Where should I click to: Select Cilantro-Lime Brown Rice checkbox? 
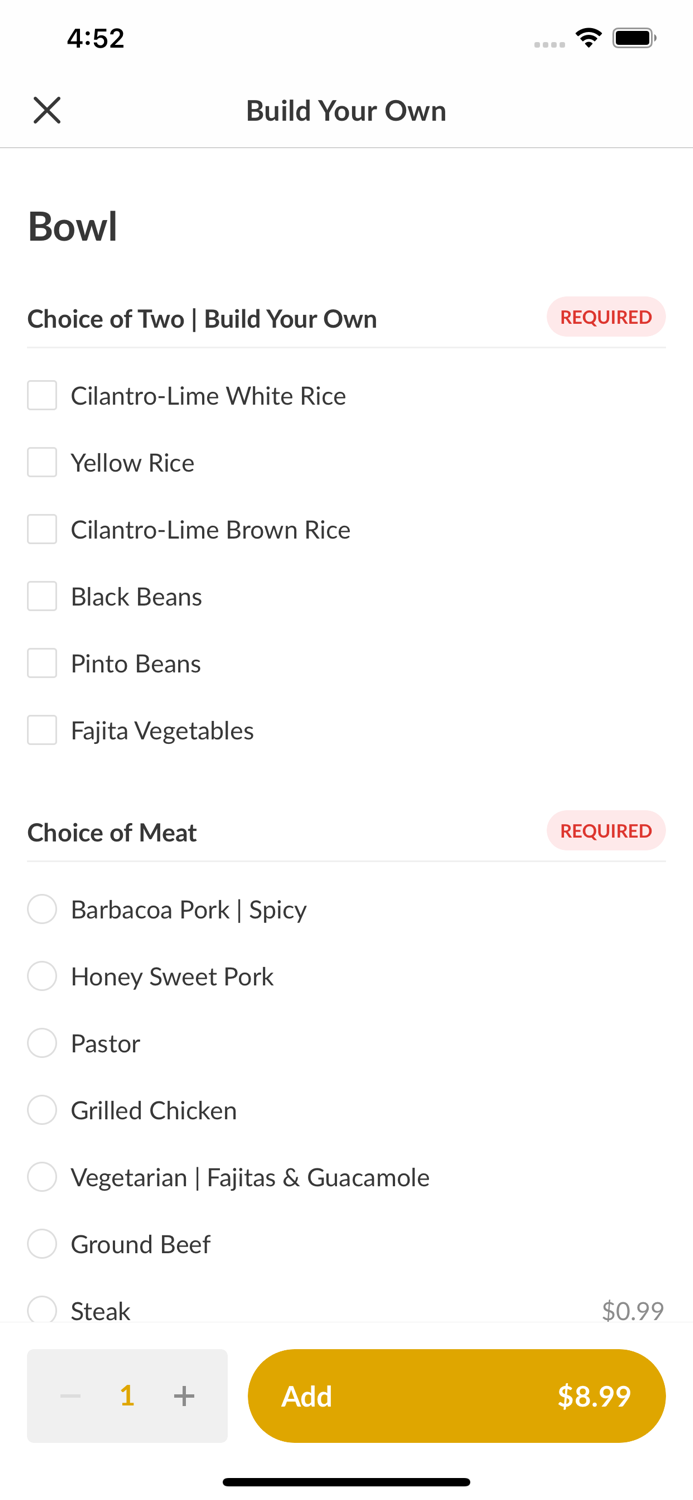(x=42, y=530)
